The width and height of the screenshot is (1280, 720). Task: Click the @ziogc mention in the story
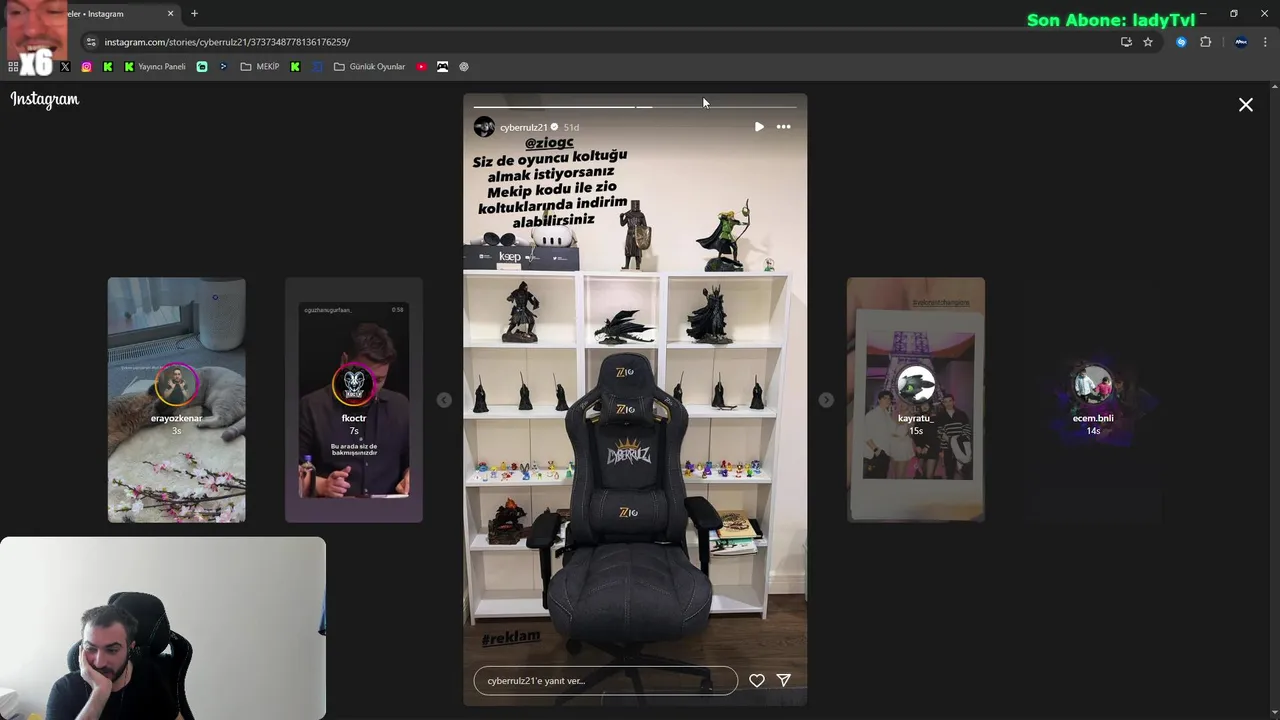[x=549, y=143]
